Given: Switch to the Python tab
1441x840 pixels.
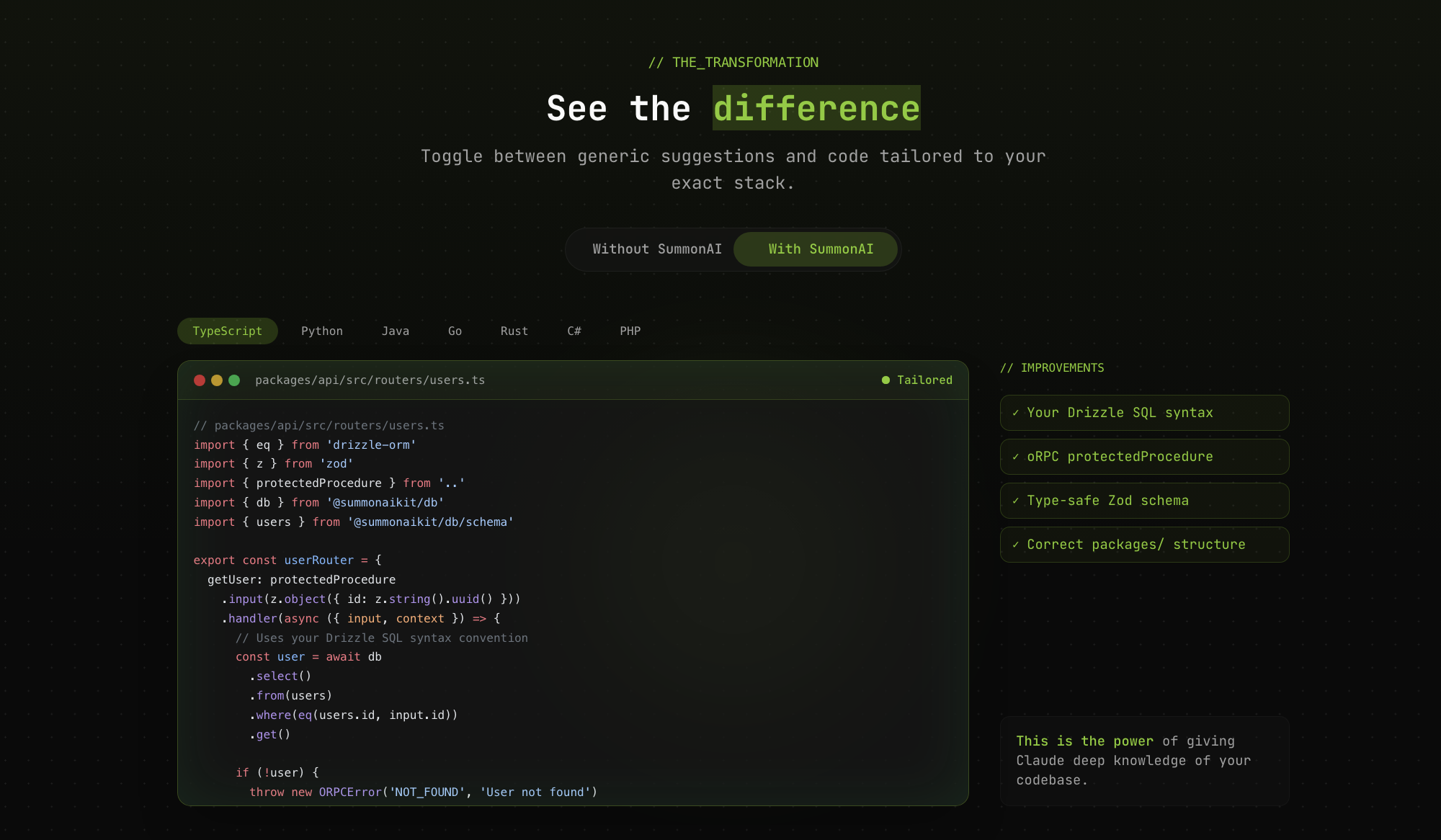Looking at the screenshot, I should tap(321, 331).
